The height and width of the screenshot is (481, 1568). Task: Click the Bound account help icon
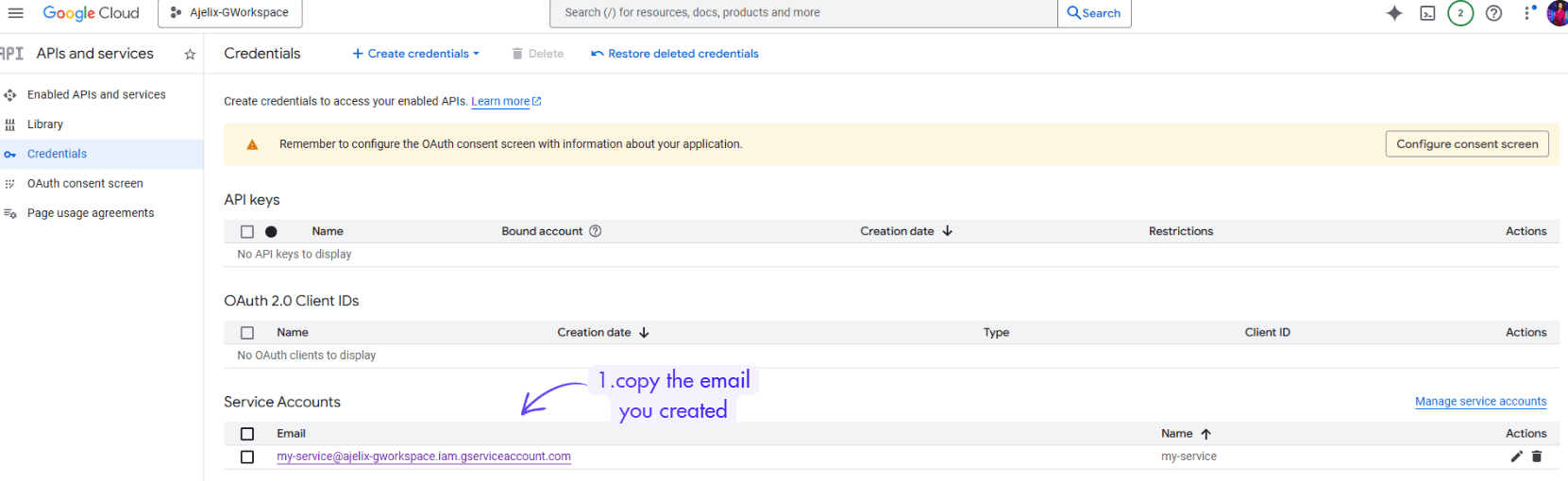pyautogui.click(x=596, y=231)
